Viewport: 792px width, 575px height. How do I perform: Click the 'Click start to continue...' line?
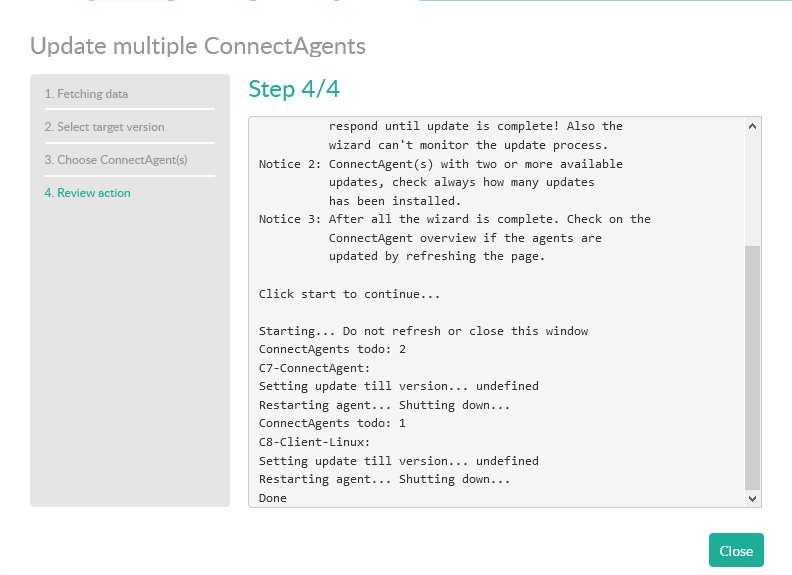click(349, 294)
